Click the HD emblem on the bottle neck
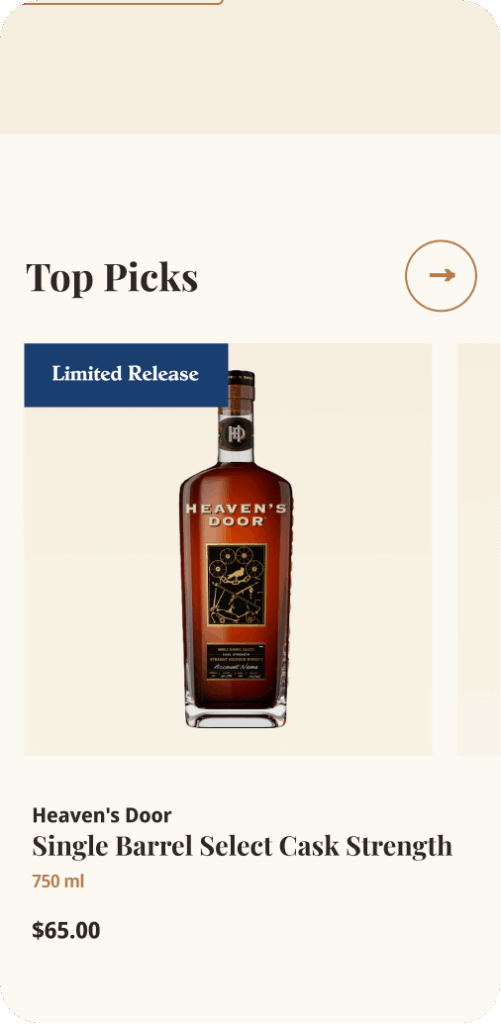The image size is (501, 1024). 236,433
